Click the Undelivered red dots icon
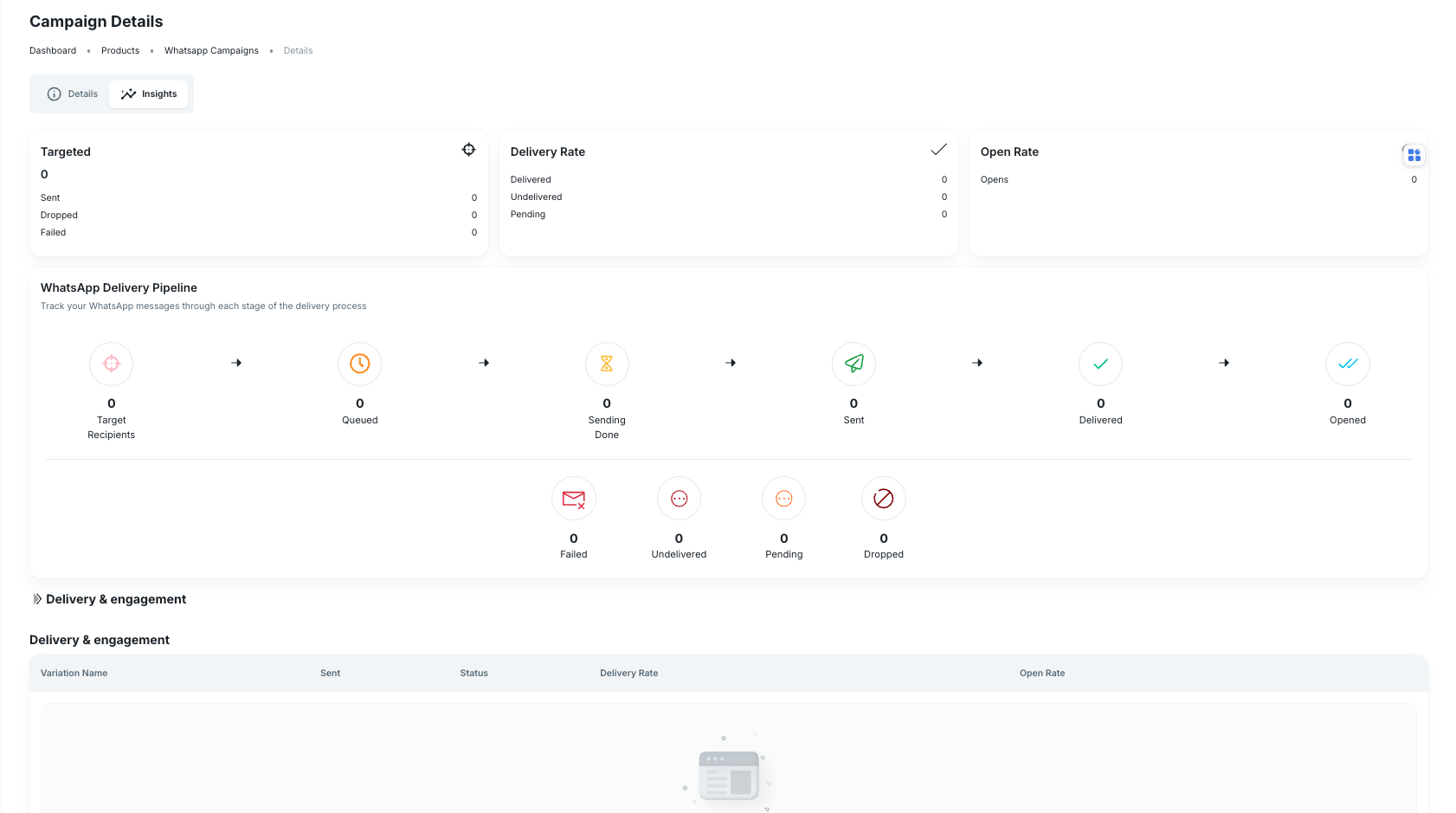1456x813 pixels. (x=679, y=499)
